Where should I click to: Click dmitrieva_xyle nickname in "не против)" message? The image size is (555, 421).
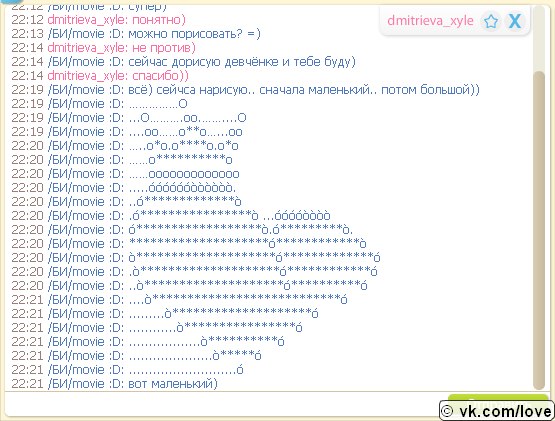(87, 48)
